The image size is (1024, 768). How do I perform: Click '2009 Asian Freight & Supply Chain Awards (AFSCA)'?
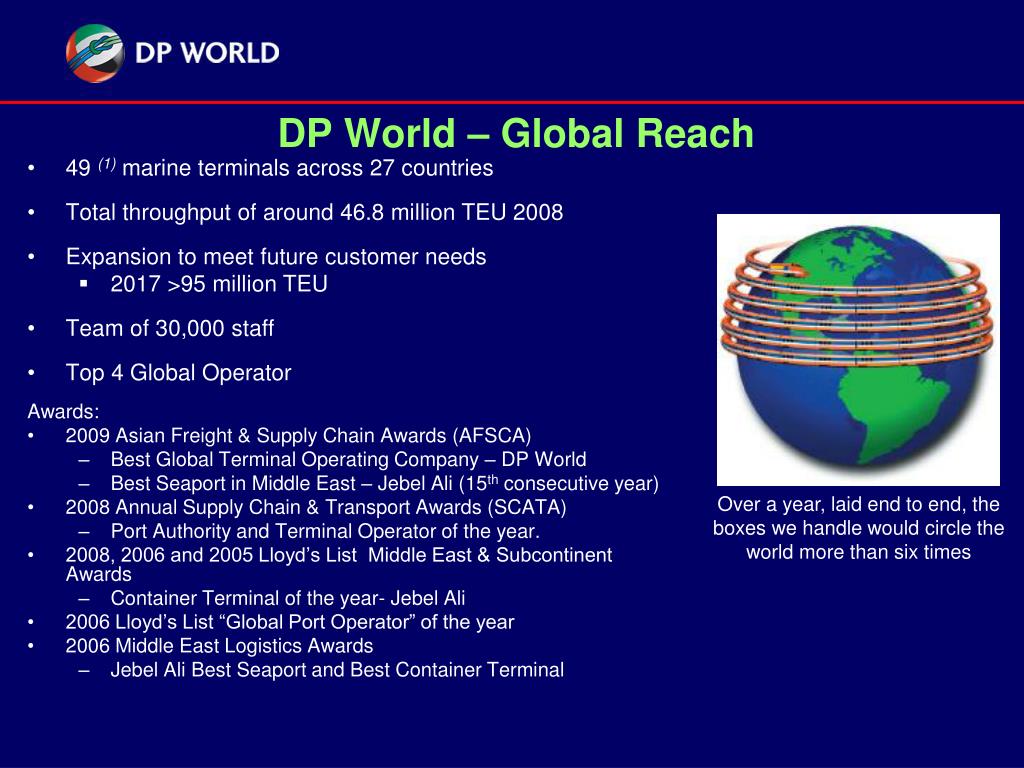(298, 436)
